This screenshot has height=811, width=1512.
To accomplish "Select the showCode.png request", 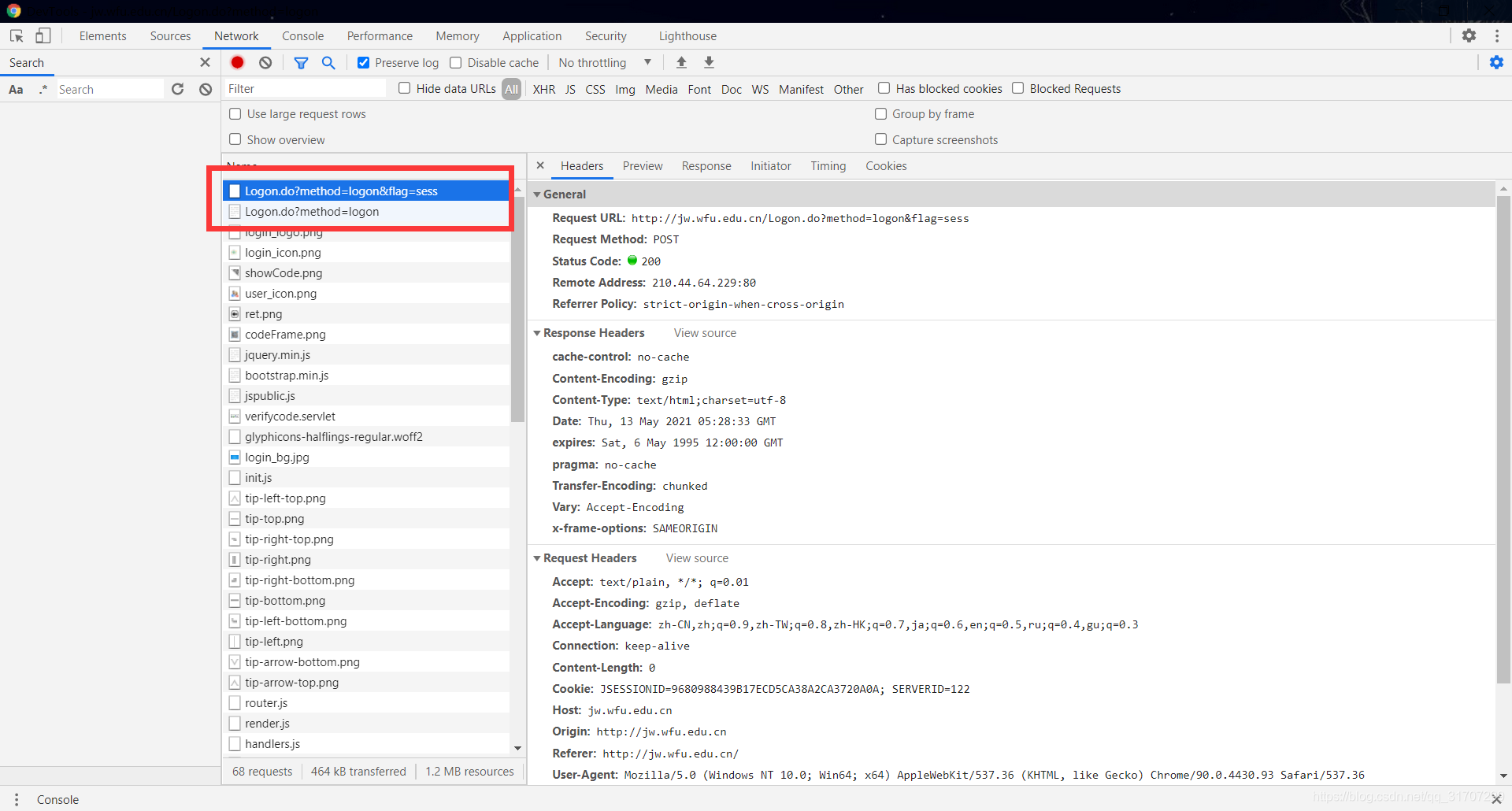I will pos(366,273).
